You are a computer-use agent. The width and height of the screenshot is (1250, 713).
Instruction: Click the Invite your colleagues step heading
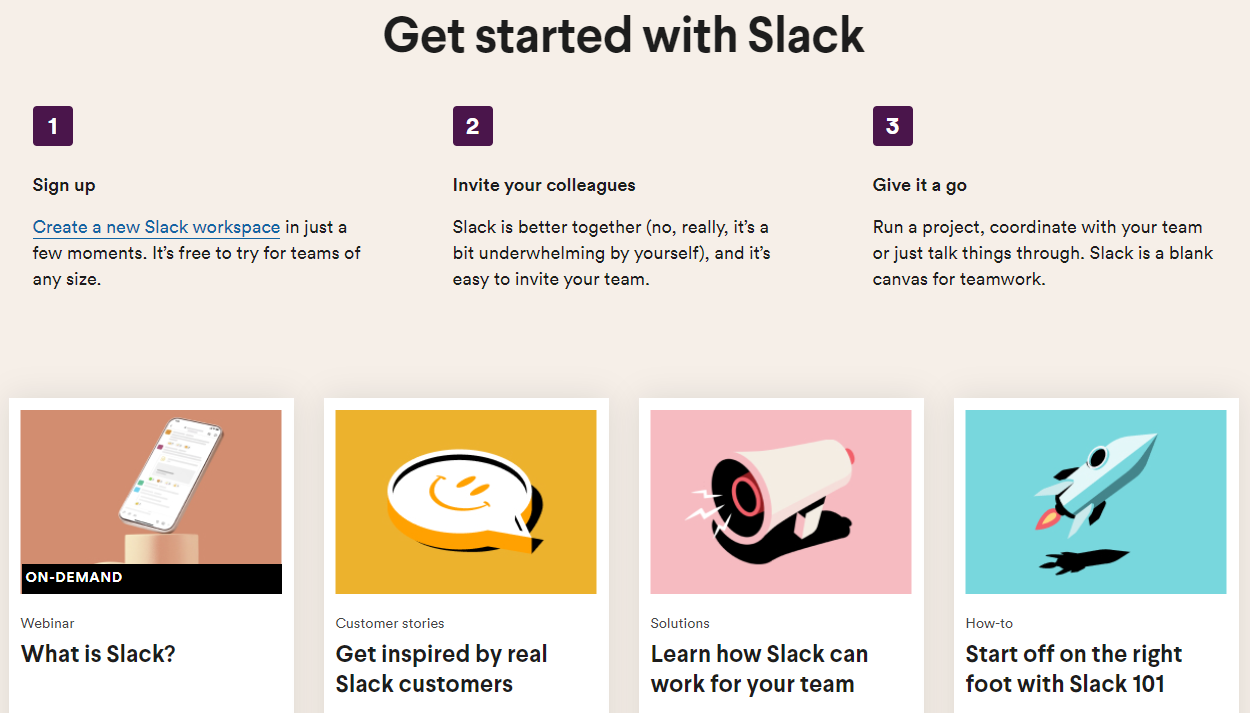544,185
